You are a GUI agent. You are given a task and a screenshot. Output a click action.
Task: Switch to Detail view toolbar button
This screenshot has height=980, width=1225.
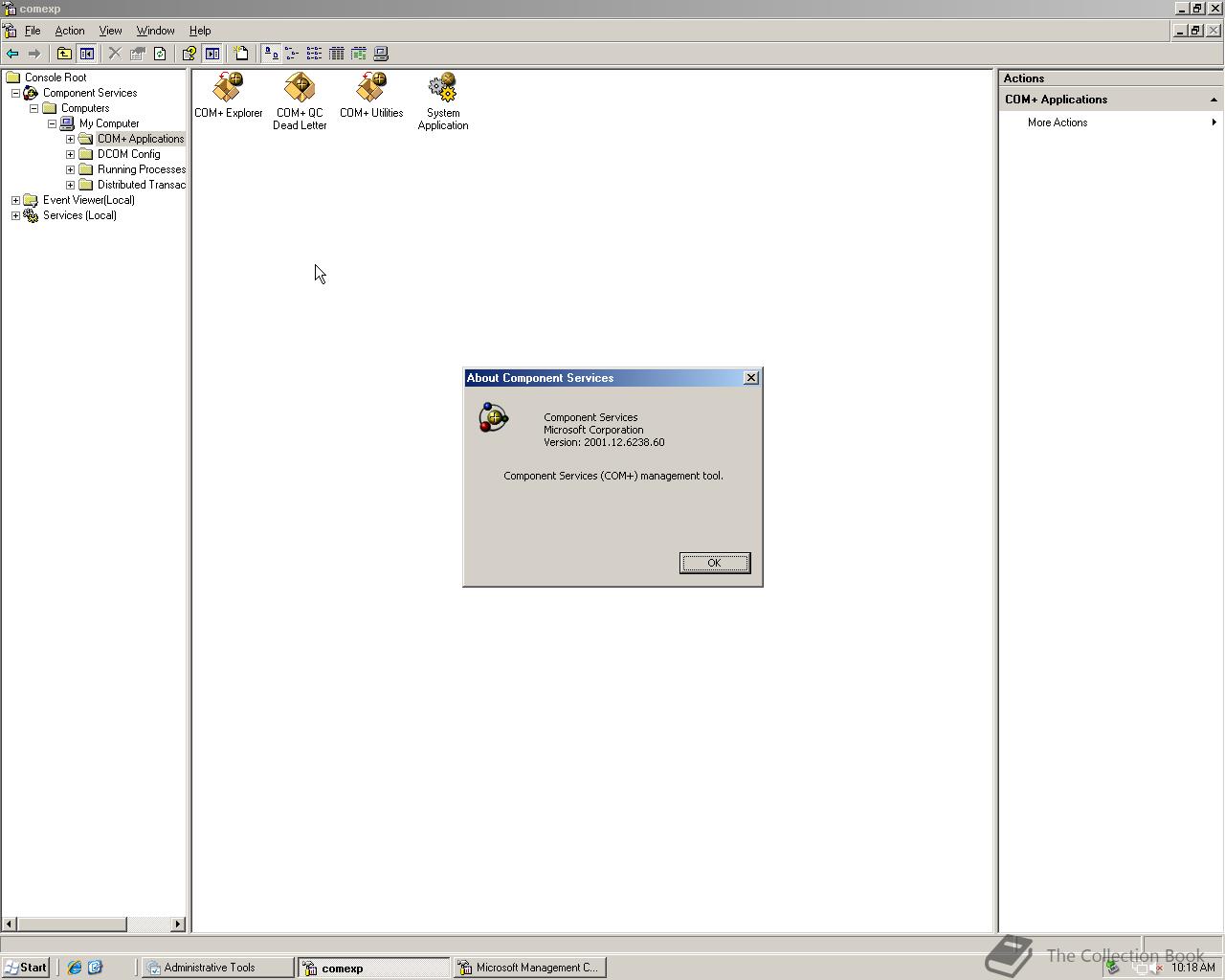pos(337,54)
